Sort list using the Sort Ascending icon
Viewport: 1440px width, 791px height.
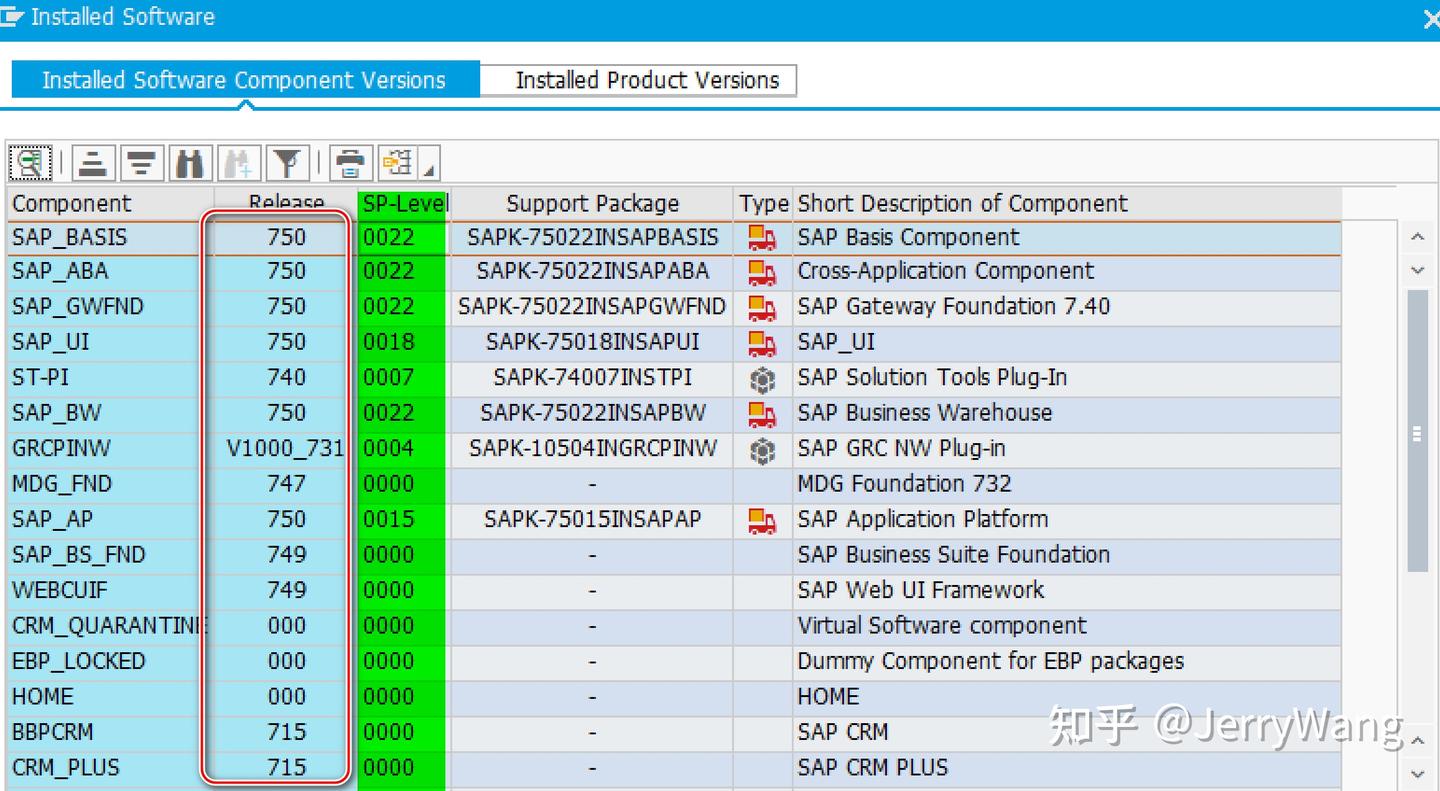(92, 162)
